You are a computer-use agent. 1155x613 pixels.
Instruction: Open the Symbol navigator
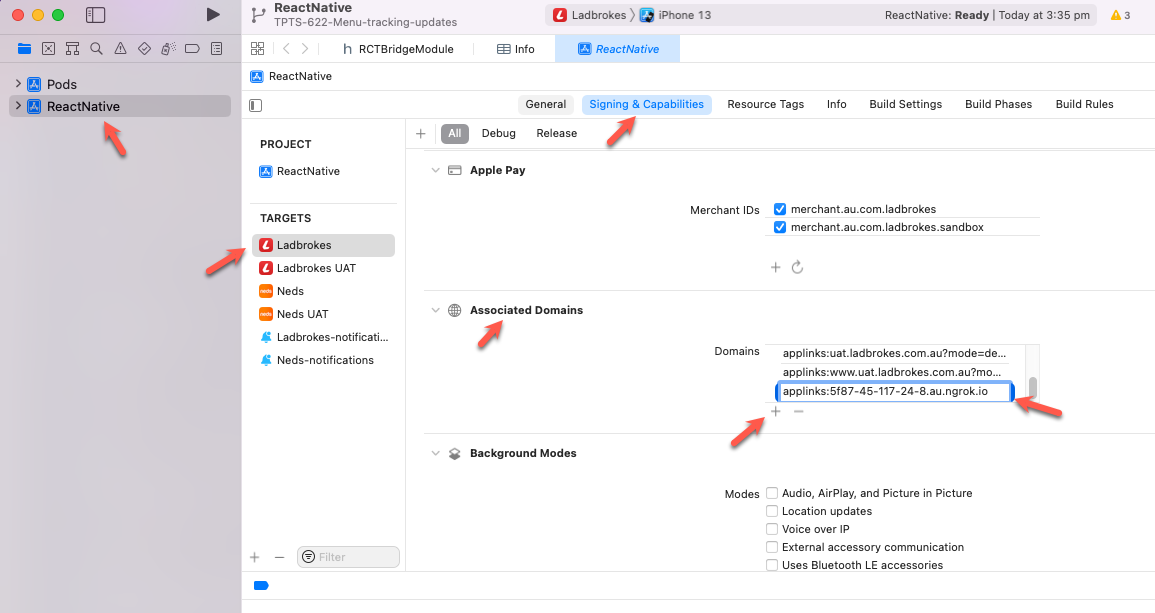[72, 49]
